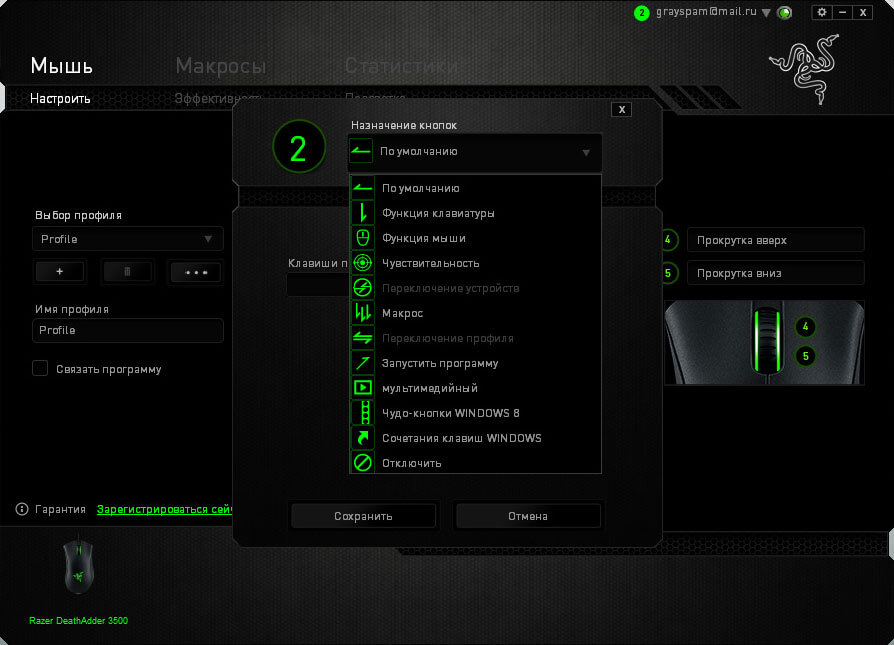Choose the Функция мыши option icon
This screenshot has height=645, width=894.
[362, 237]
